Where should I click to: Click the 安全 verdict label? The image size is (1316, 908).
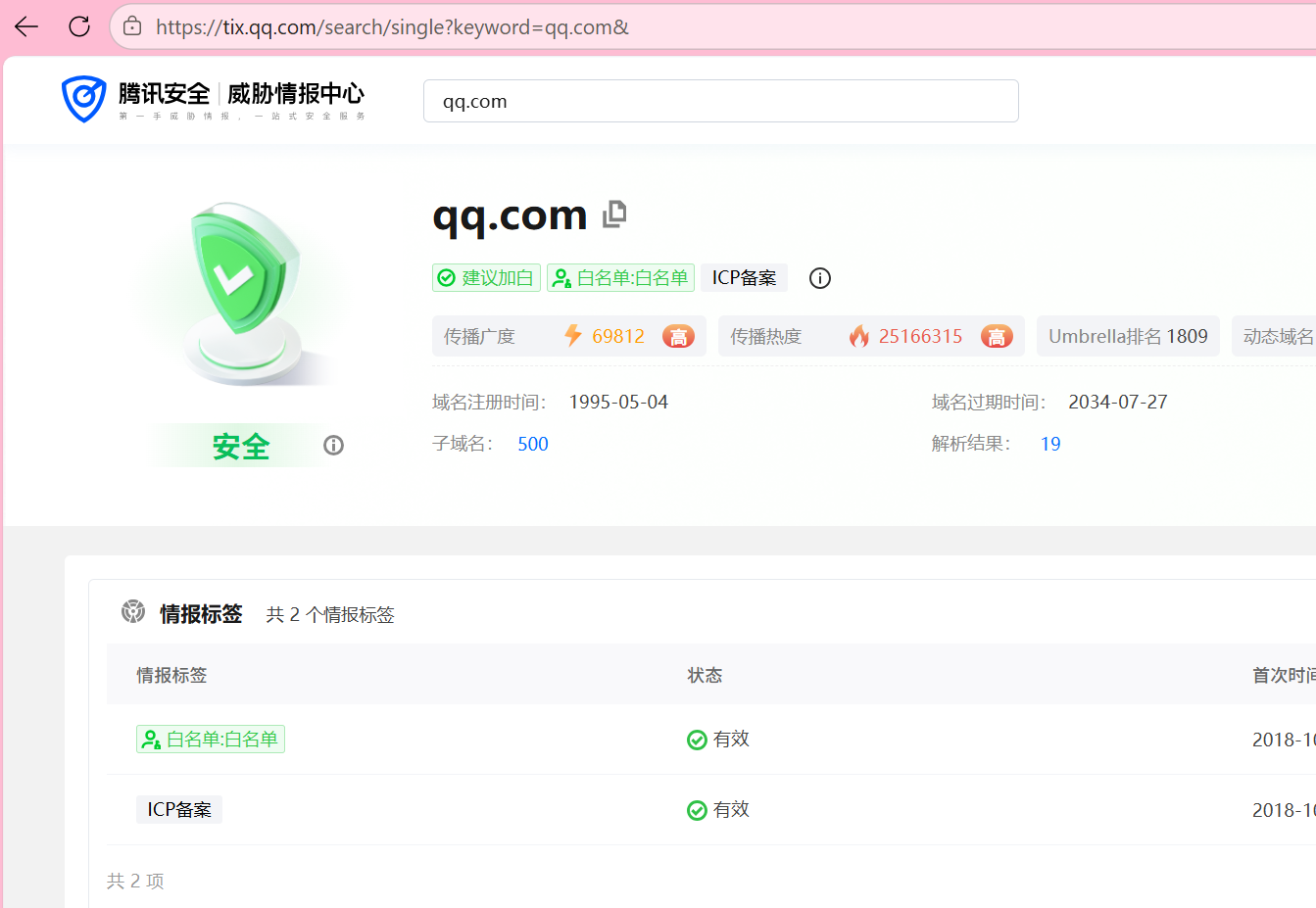[x=241, y=447]
